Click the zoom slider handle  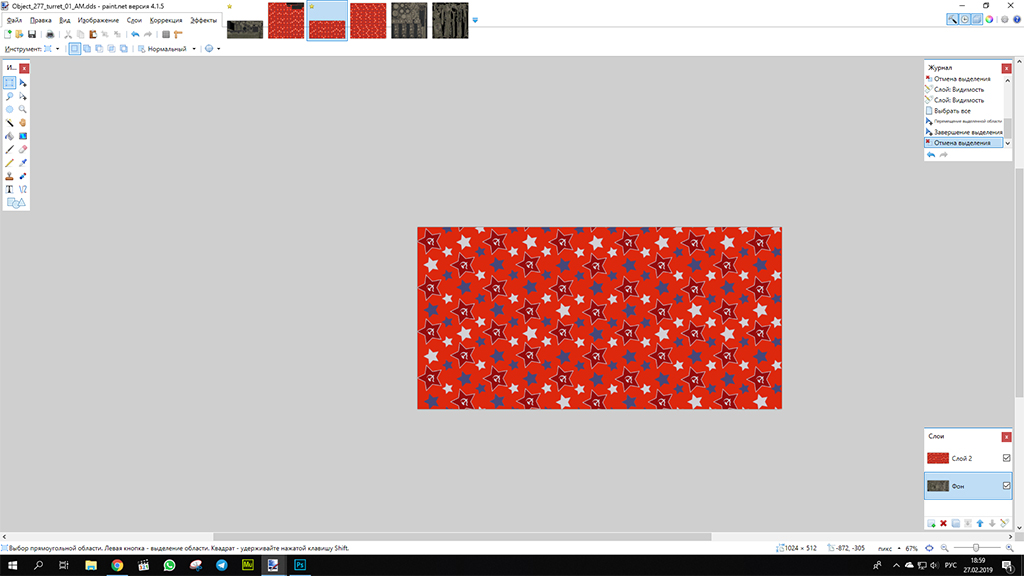975,548
